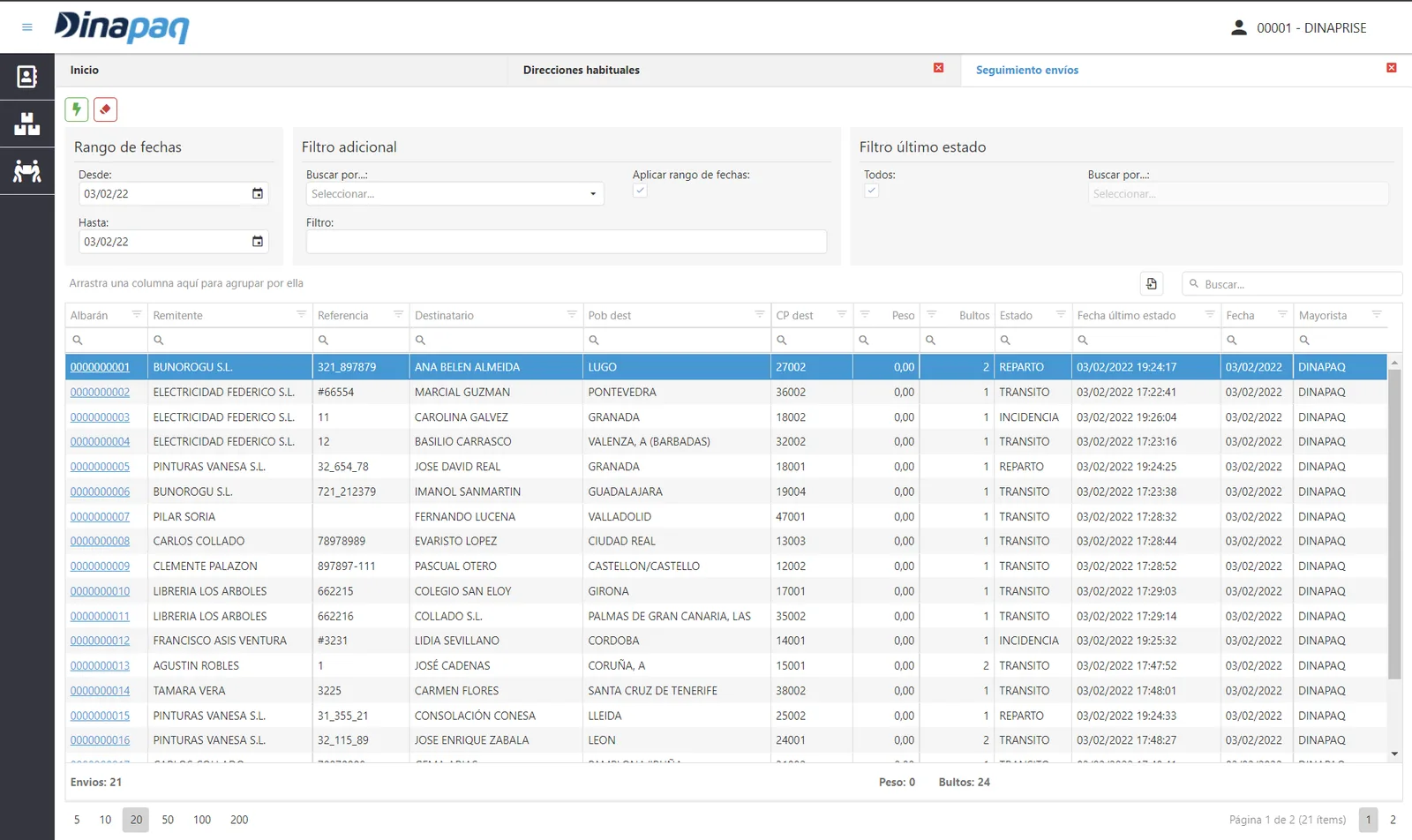
Task: Set page size to 200
Action: [239, 820]
